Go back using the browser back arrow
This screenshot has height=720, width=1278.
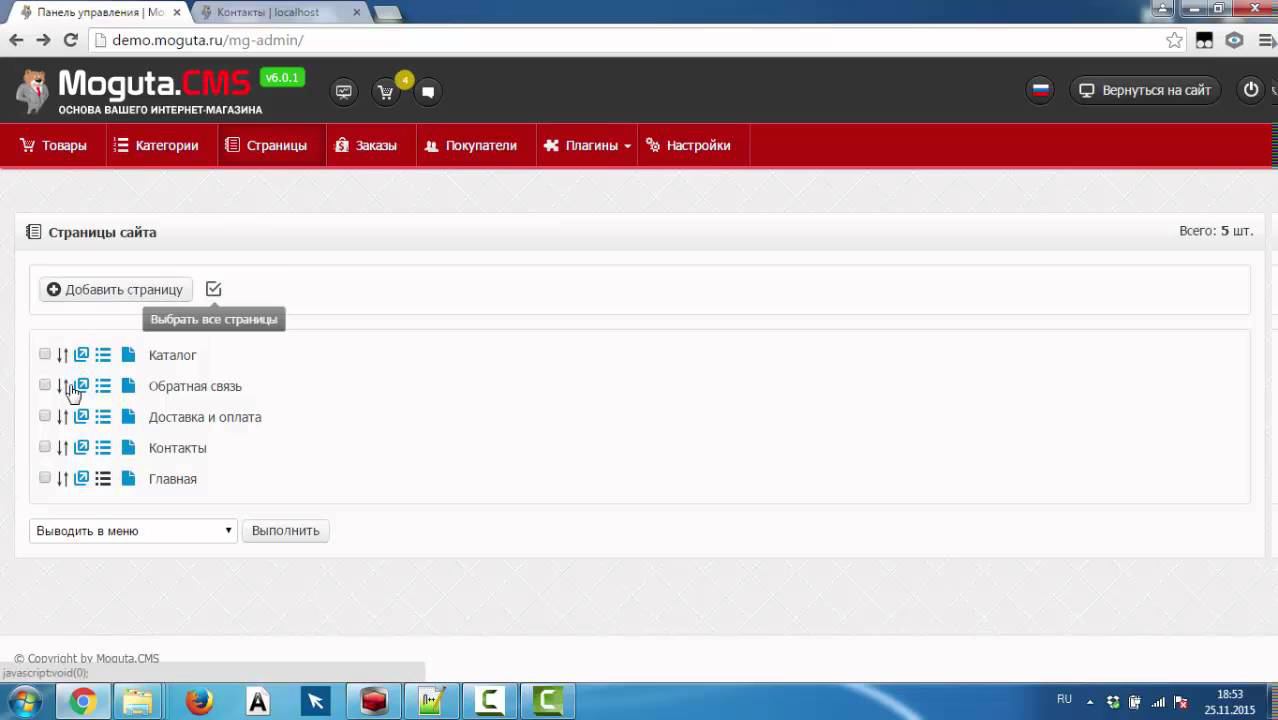point(16,40)
